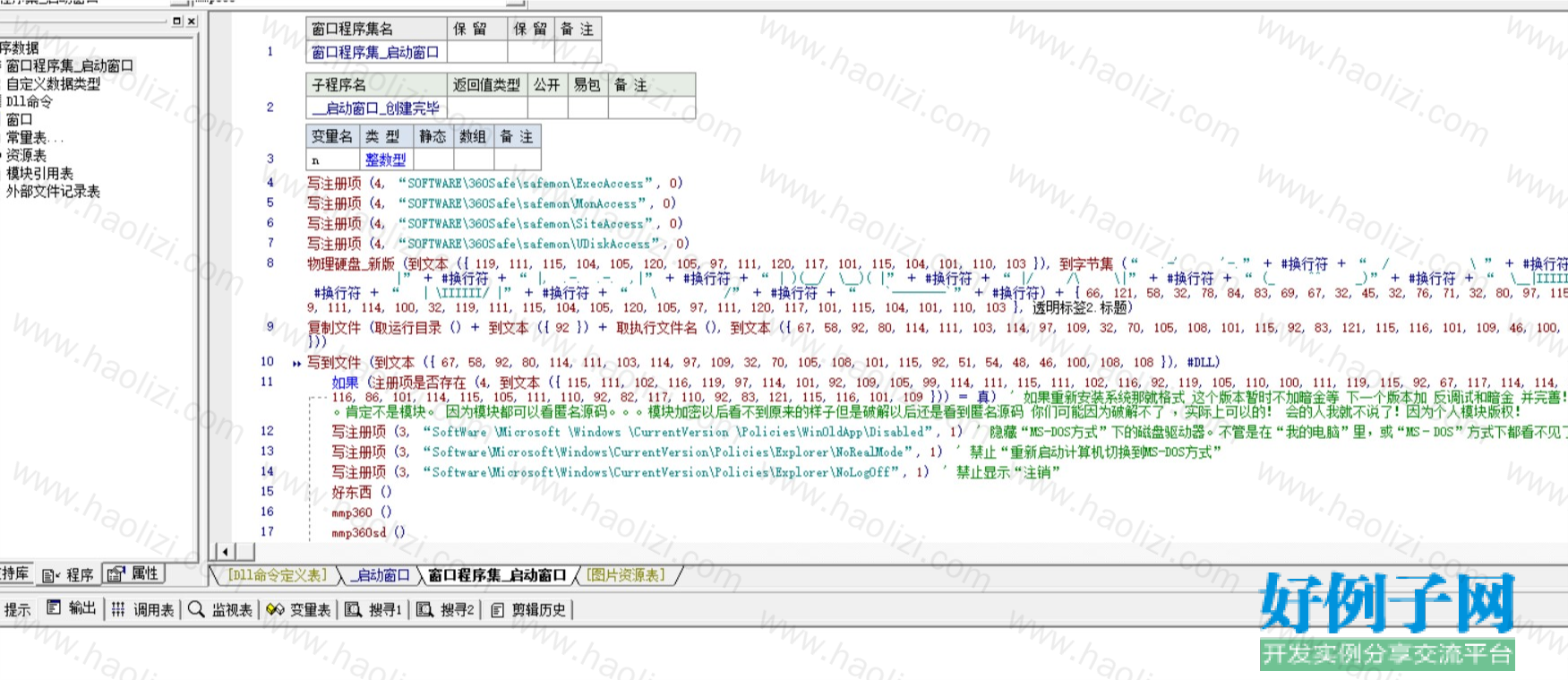
Task: Click the mmp360 () call on line 16
Action: pyautogui.click(x=362, y=512)
